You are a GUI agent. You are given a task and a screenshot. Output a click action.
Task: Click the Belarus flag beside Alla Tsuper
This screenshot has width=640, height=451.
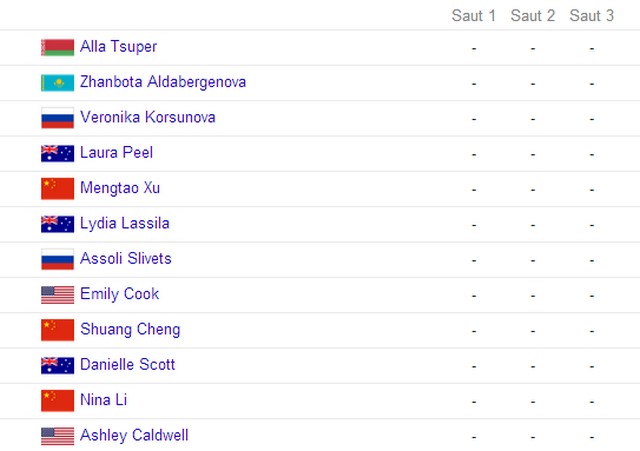pos(58,47)
